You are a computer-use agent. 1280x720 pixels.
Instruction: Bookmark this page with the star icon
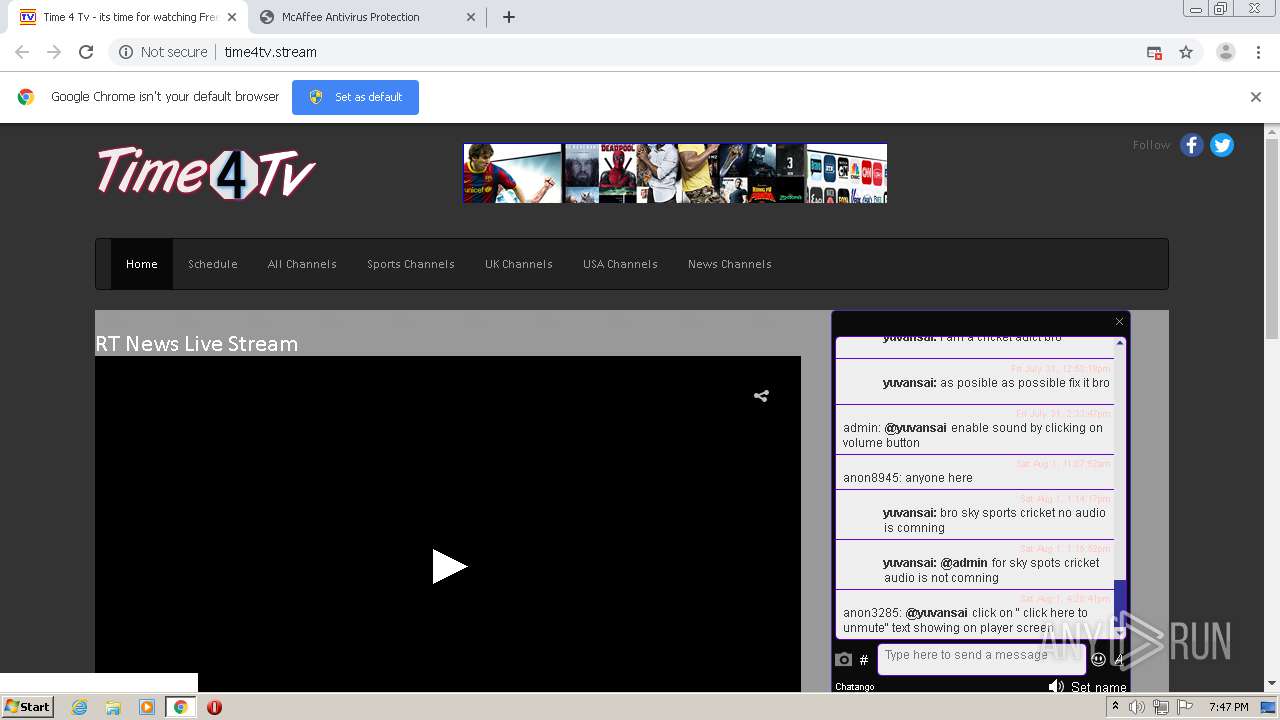click(x=1186, y=52)
